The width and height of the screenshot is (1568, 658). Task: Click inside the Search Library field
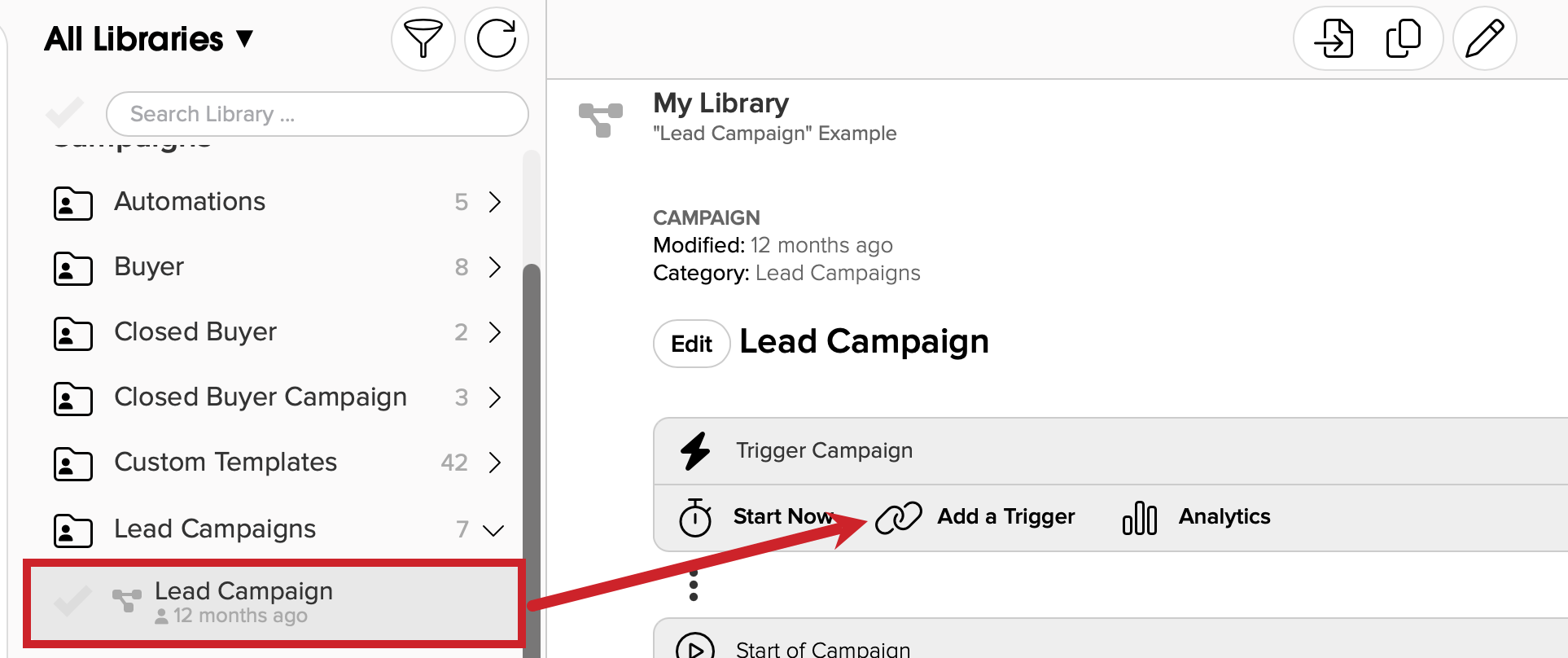click(318, 114)
